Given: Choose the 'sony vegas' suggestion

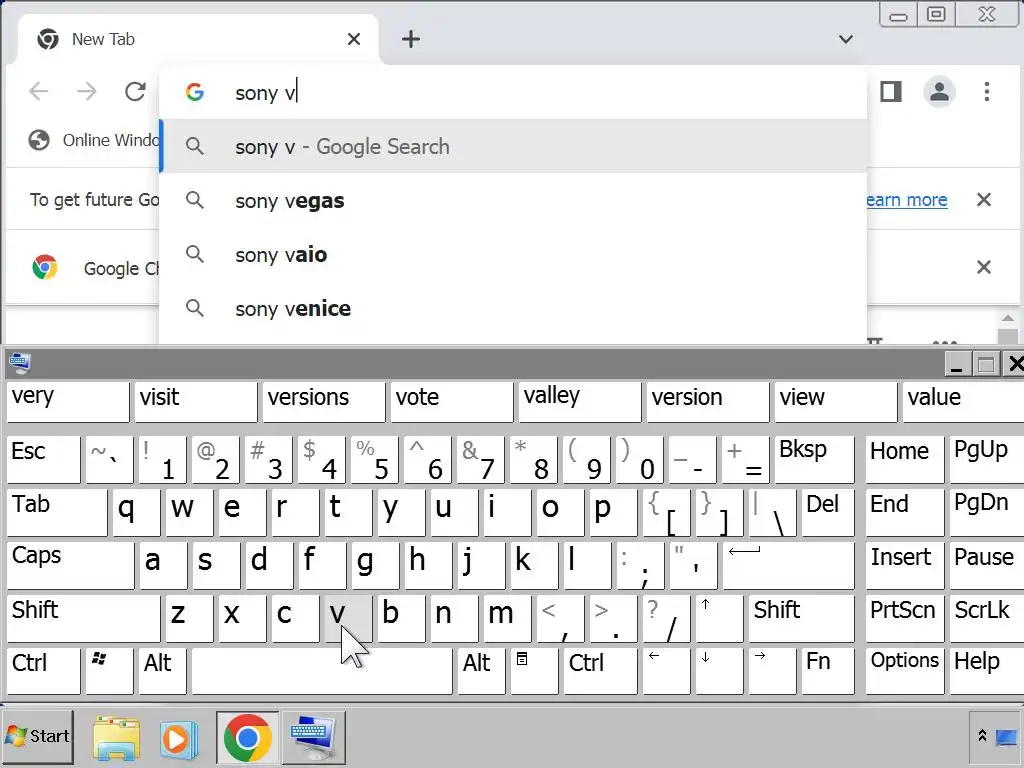Looking at the screenshot, I should tap(513, 200).
